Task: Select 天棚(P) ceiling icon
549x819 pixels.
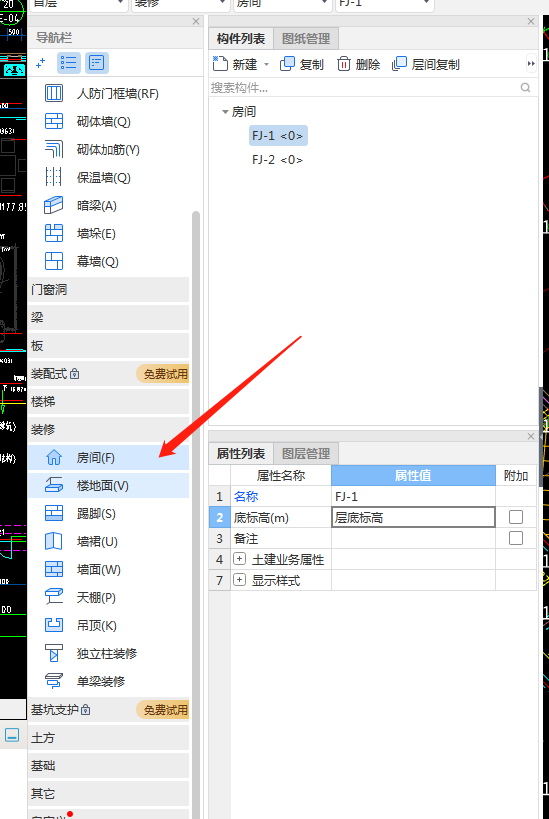Action: tap(54, 598)
